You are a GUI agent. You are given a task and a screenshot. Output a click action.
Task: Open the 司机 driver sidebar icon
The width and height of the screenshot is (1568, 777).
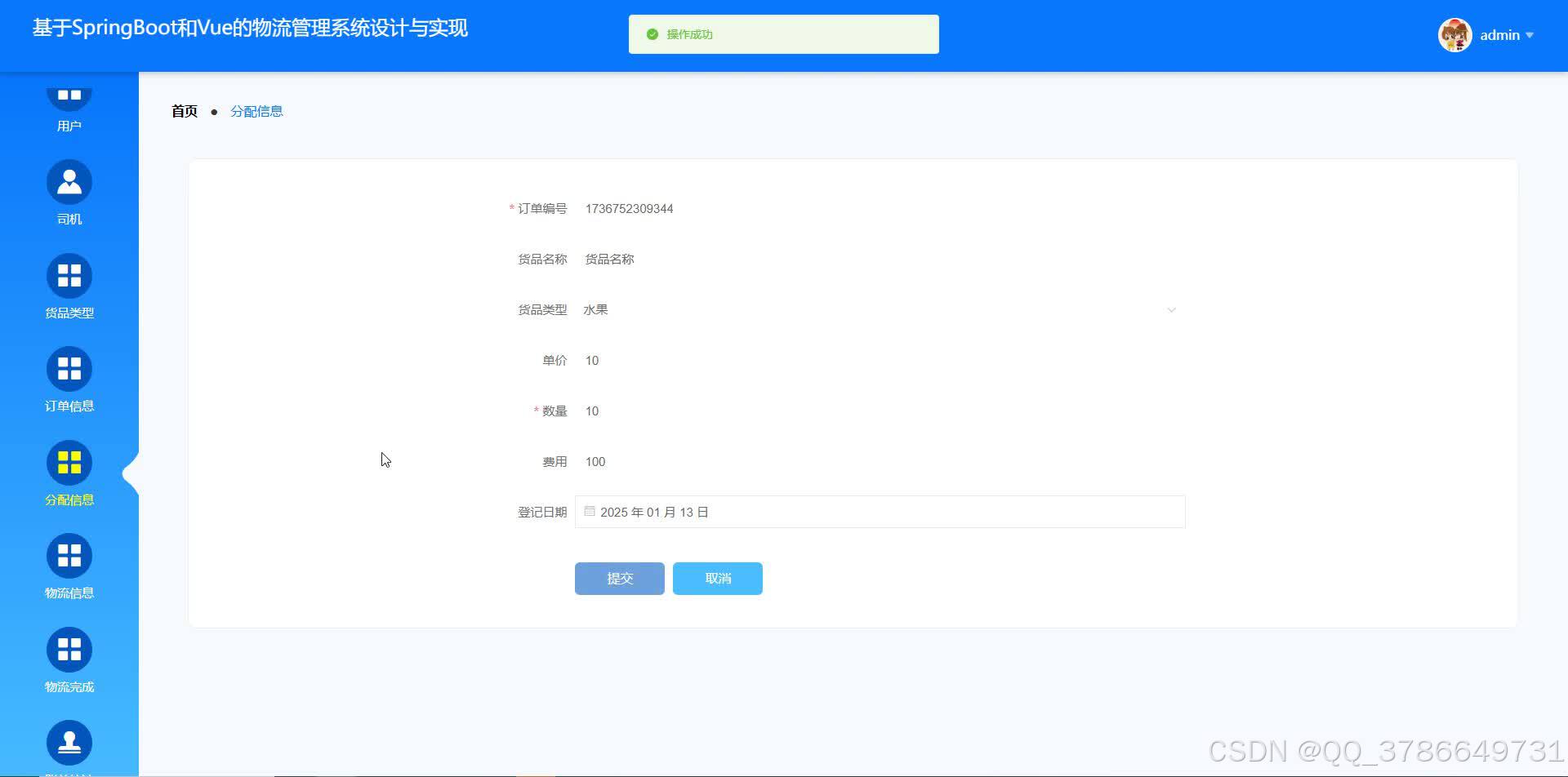tap(69, 182)
